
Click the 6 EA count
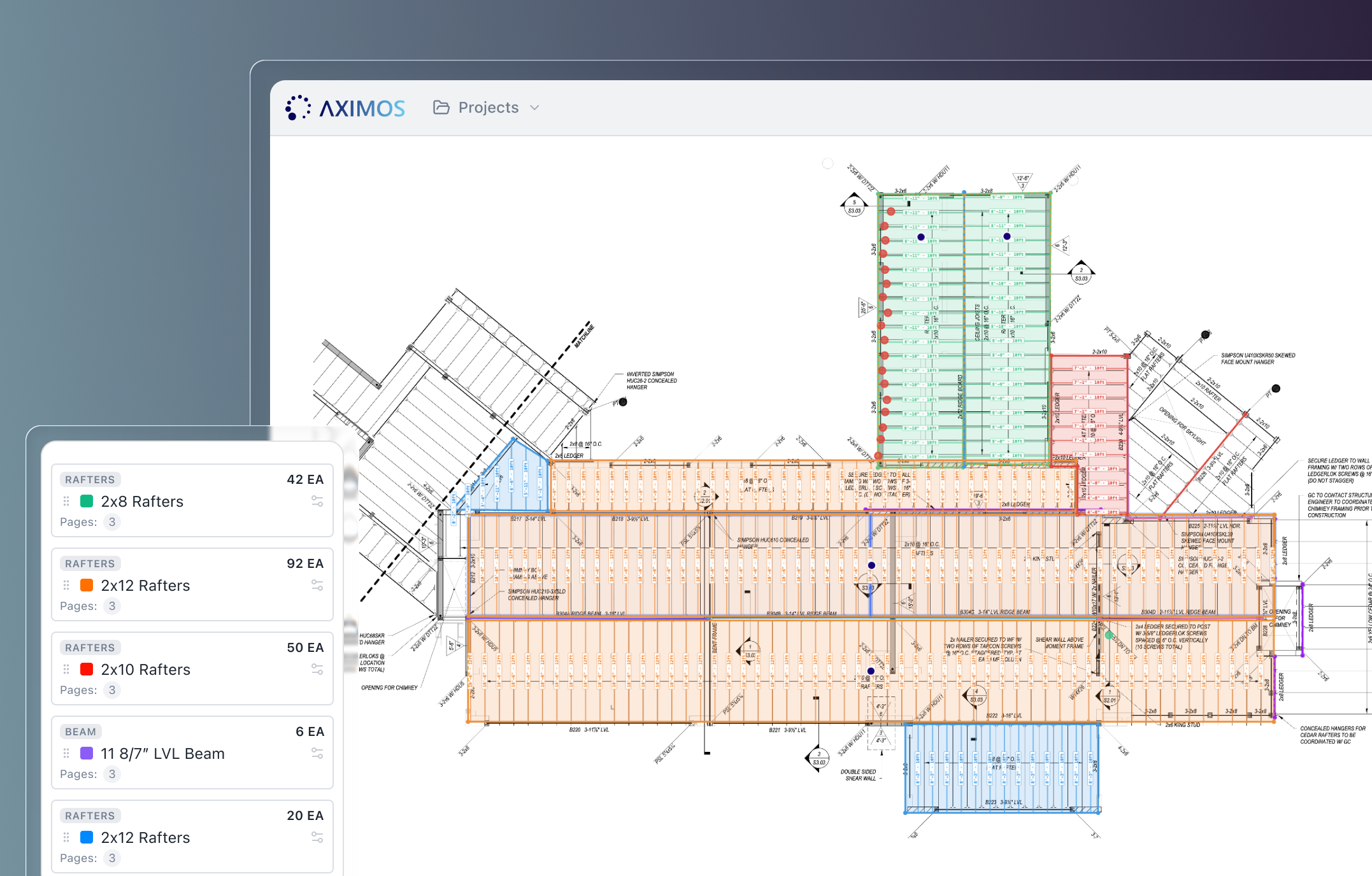point(310,731)
